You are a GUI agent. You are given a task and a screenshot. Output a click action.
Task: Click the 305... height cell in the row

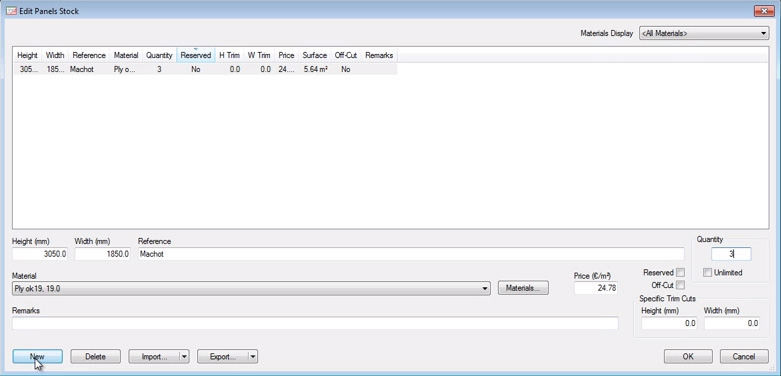(x=27, y=70)
